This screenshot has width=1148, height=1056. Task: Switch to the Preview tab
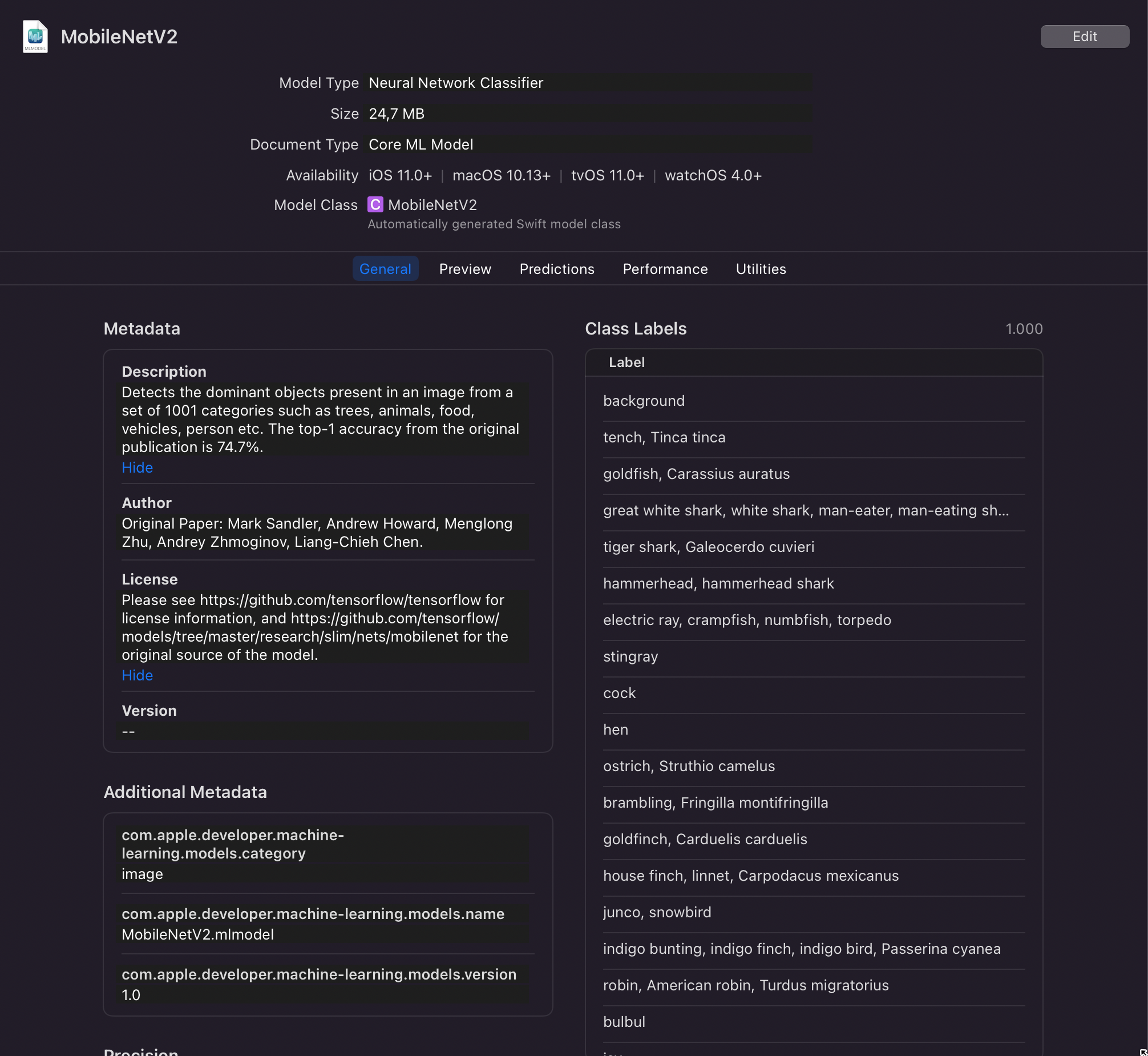pyautogui.click(x=464, y=269)
